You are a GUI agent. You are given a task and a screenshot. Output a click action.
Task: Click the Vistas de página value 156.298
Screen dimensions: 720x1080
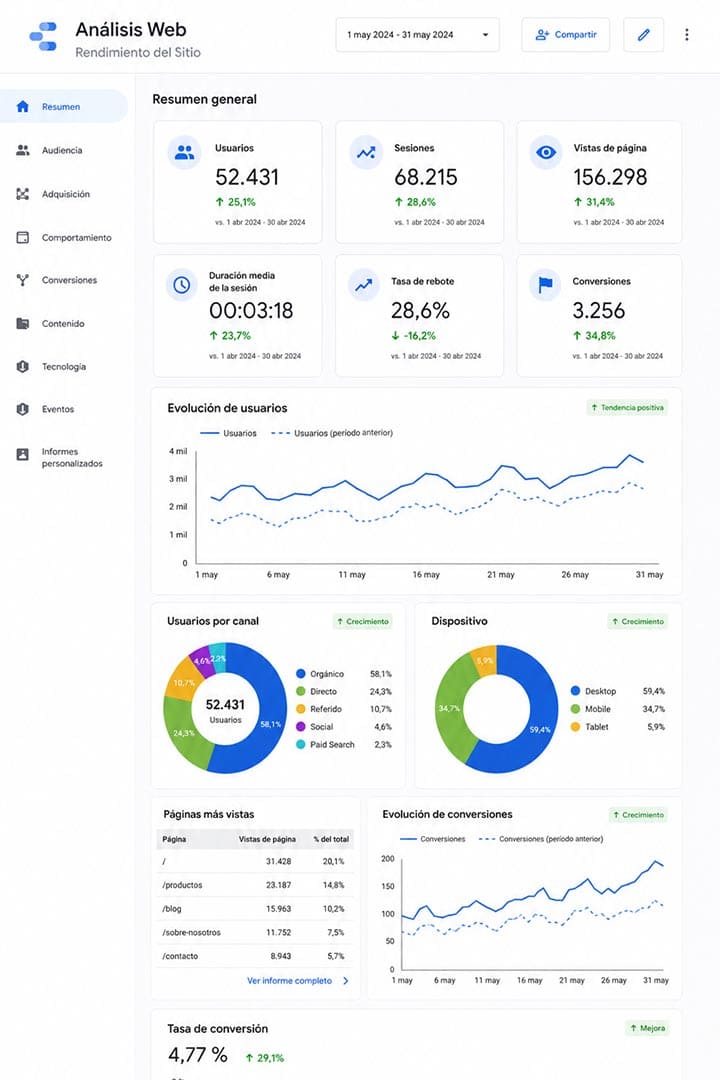tap(610, 177)
